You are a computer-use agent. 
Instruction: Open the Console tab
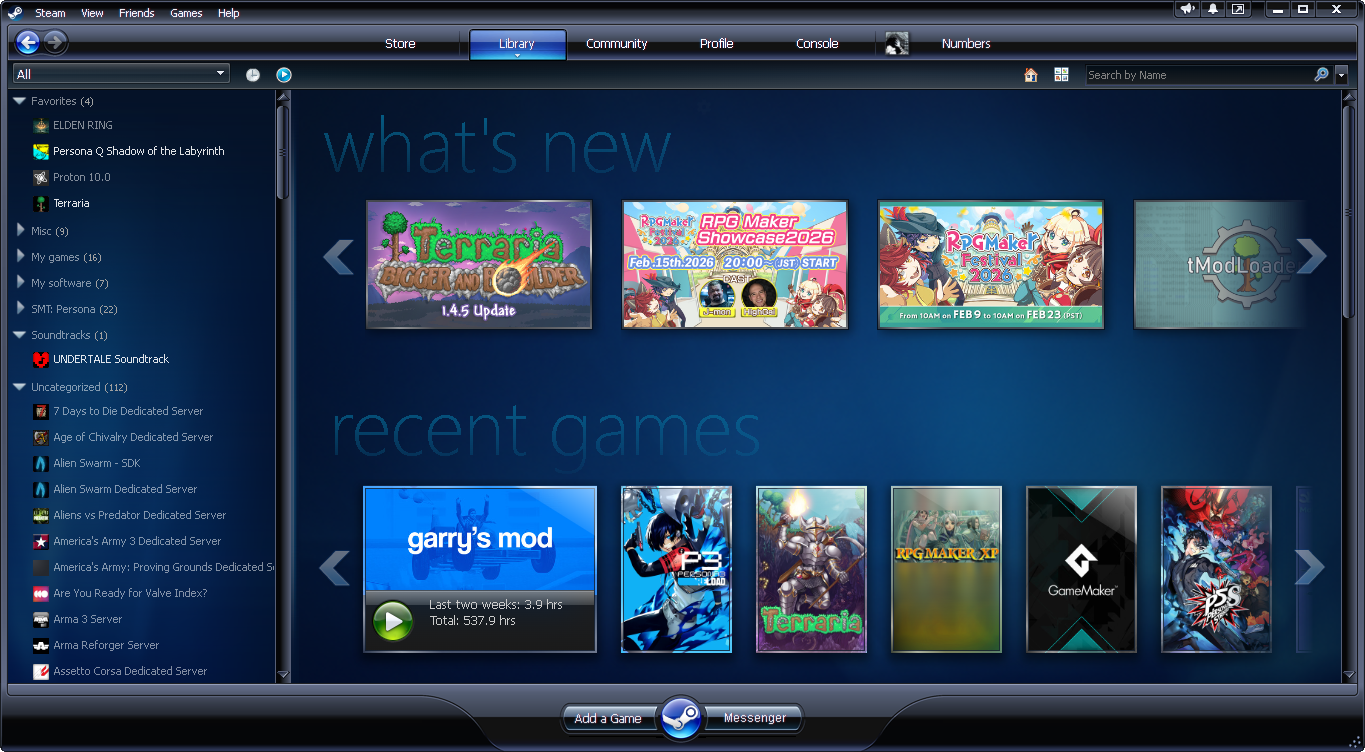817,44
